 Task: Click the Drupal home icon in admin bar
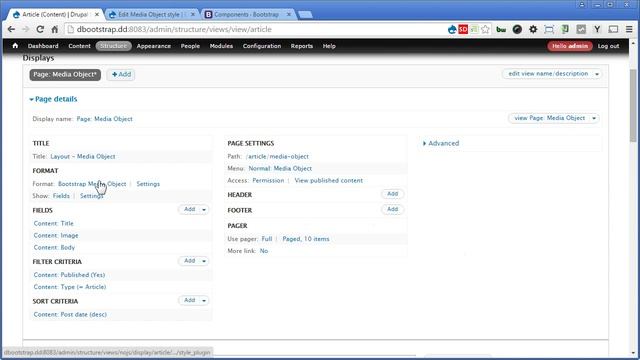click(x=15, y=46)
